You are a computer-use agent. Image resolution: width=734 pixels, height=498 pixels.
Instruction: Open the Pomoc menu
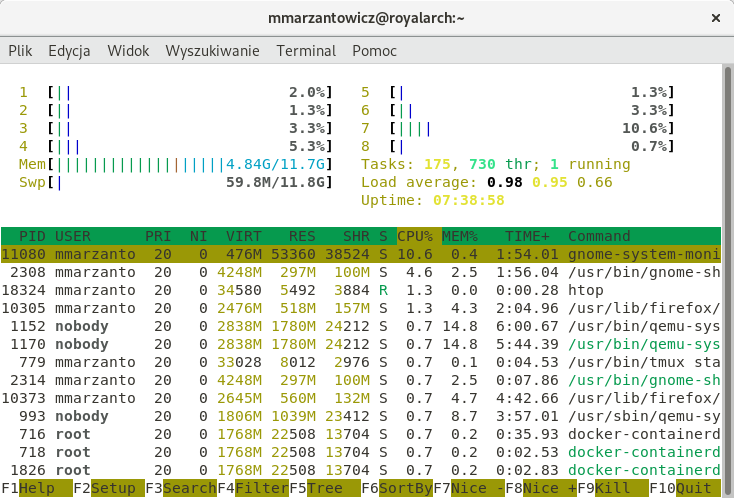(x=374, y=51)
